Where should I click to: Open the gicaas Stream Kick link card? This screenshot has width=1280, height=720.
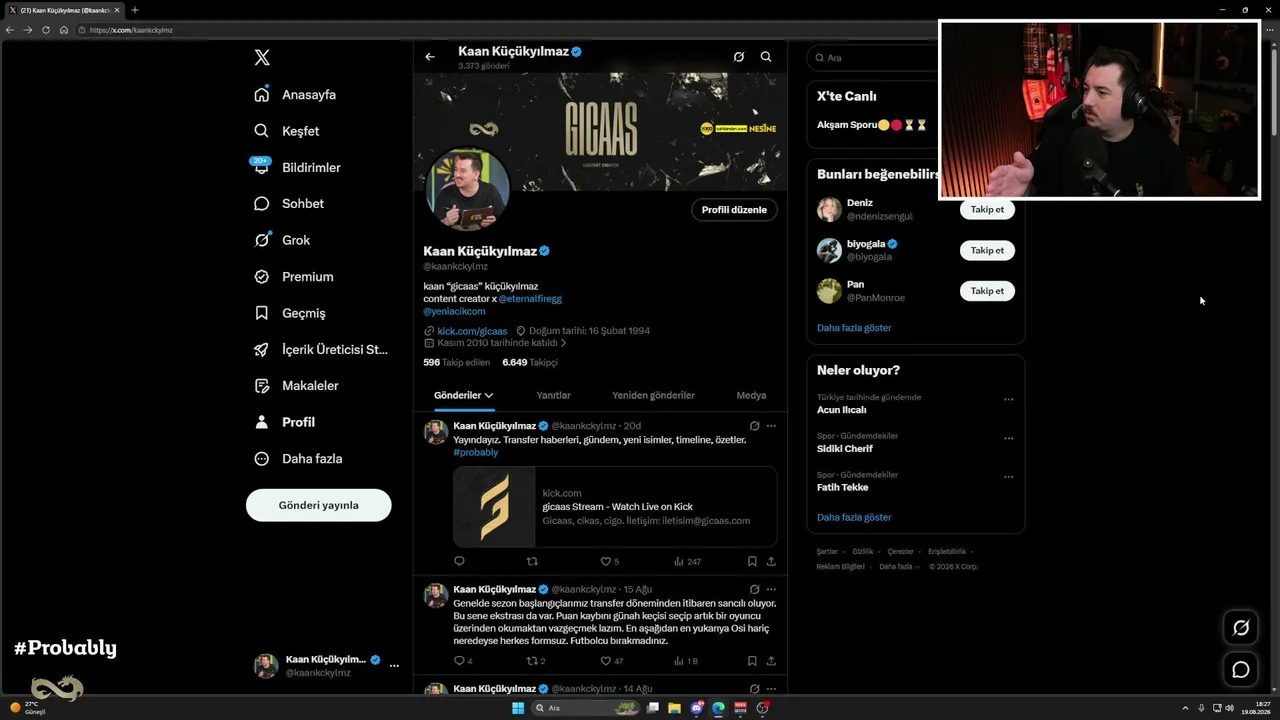pos(615,507)
